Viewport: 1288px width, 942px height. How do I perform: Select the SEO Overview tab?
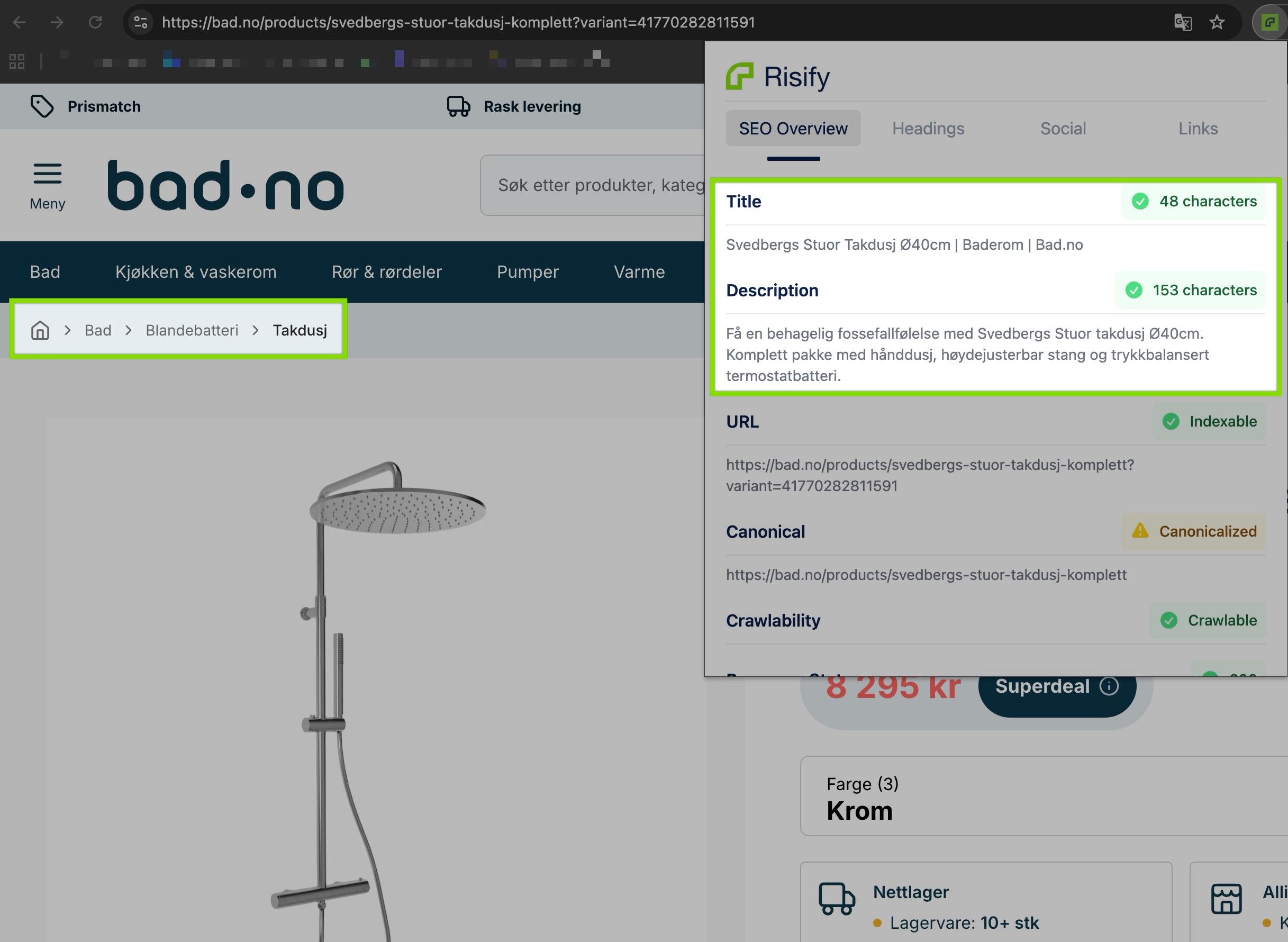(x=793, y=128)
